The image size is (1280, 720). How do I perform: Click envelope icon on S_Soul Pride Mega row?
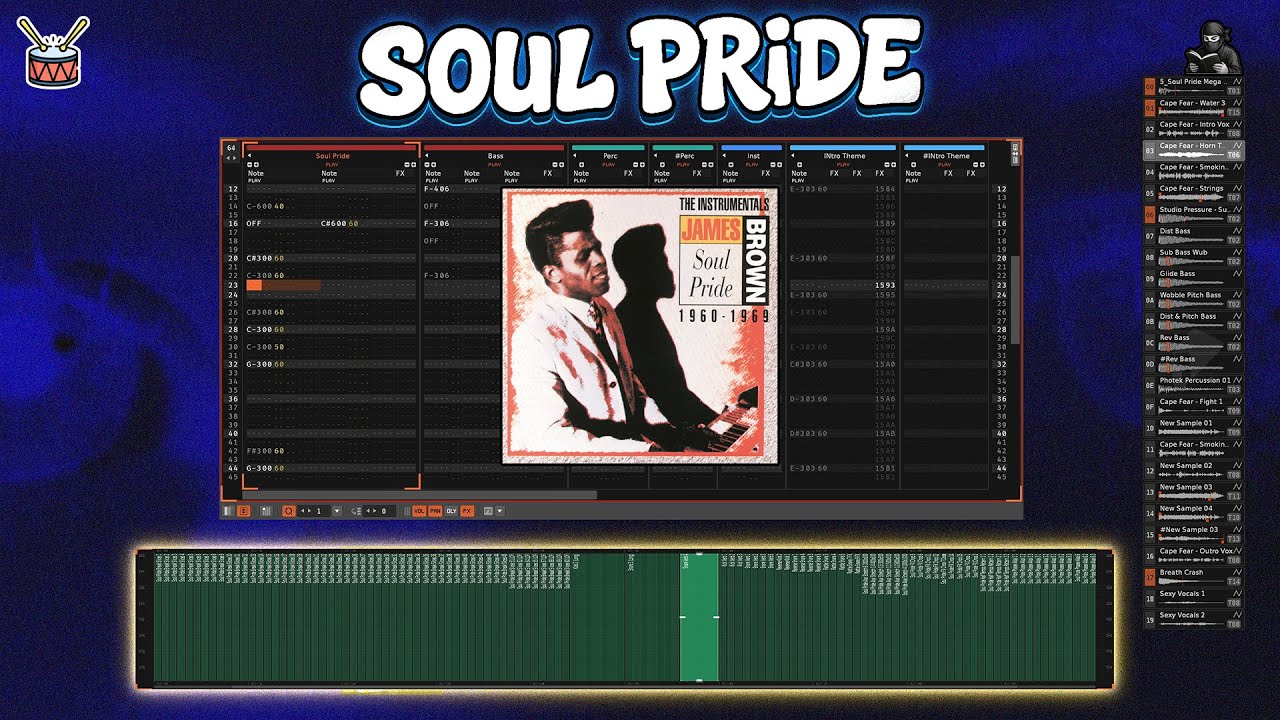[x=1237, y=81]
